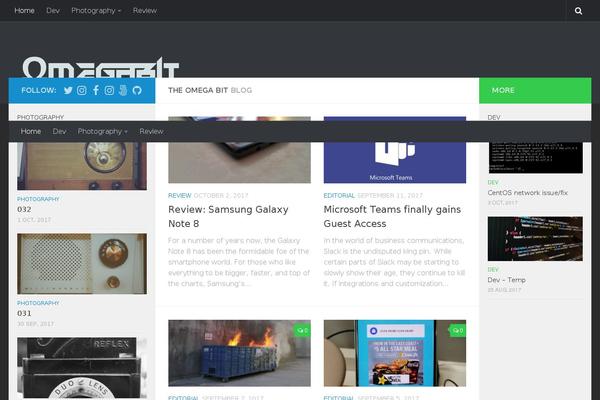This screenshot has height=400, width=600.
Task: Open search with the magnifier icon
Action: 578,11
